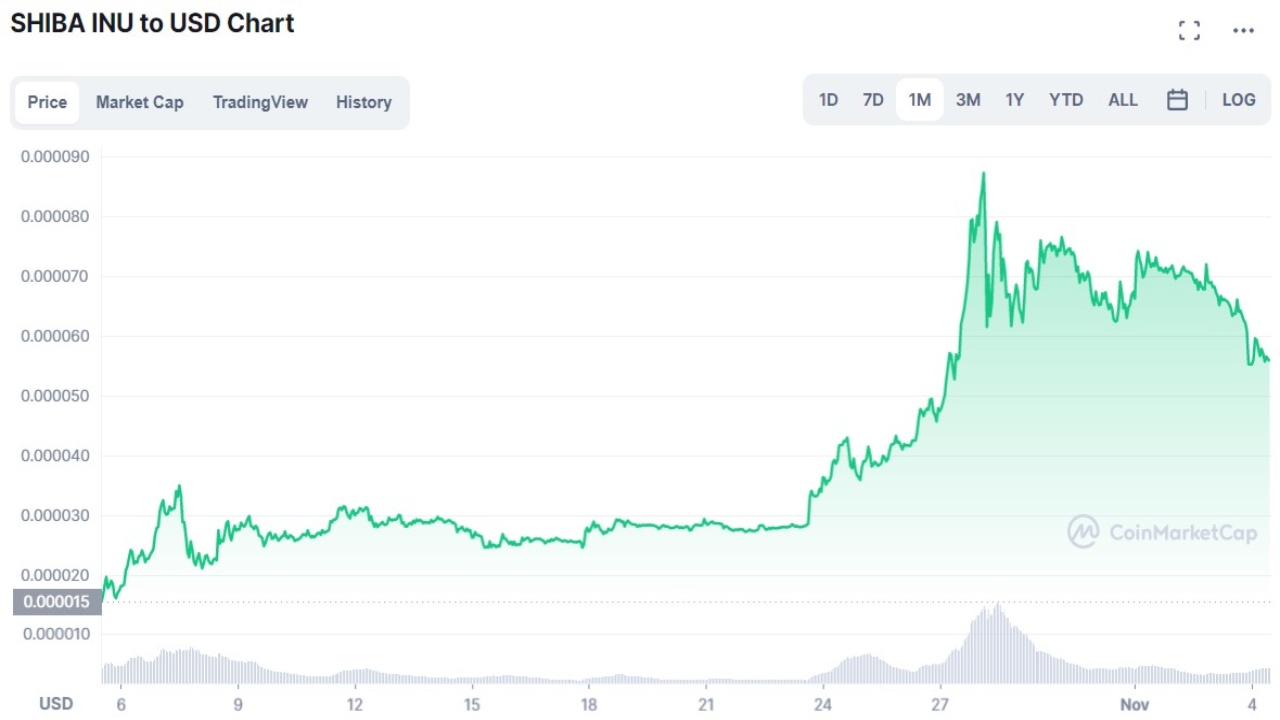Click the CoinMarketCap watermark logo
The image size is (1280, 720).
click(1162, 532)
